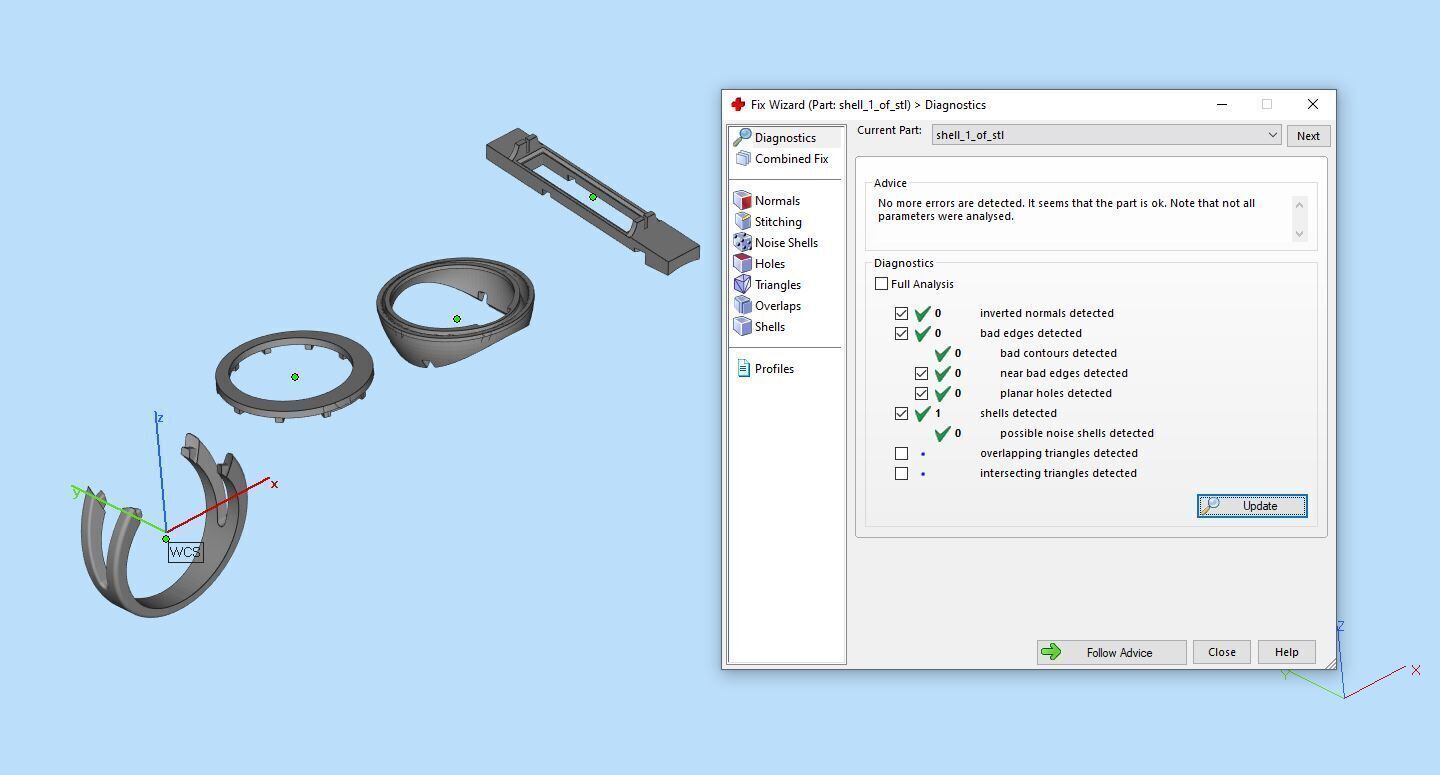Uncheck bad edges detected checkbox
1440x775 pixels.
901,333
